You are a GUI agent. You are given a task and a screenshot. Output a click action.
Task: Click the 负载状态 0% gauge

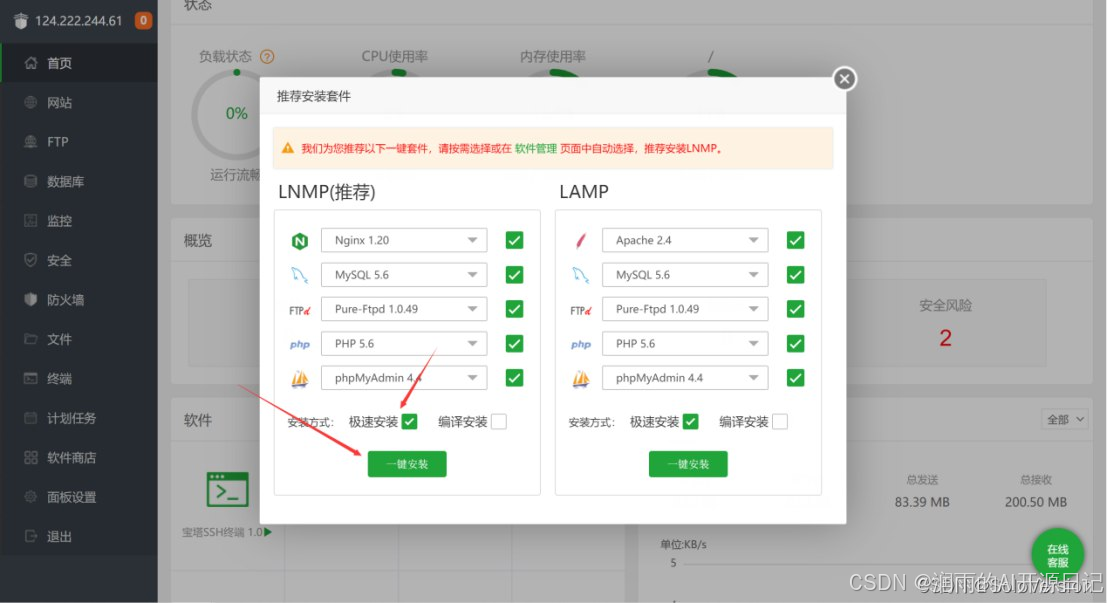[x=236, y=114]
